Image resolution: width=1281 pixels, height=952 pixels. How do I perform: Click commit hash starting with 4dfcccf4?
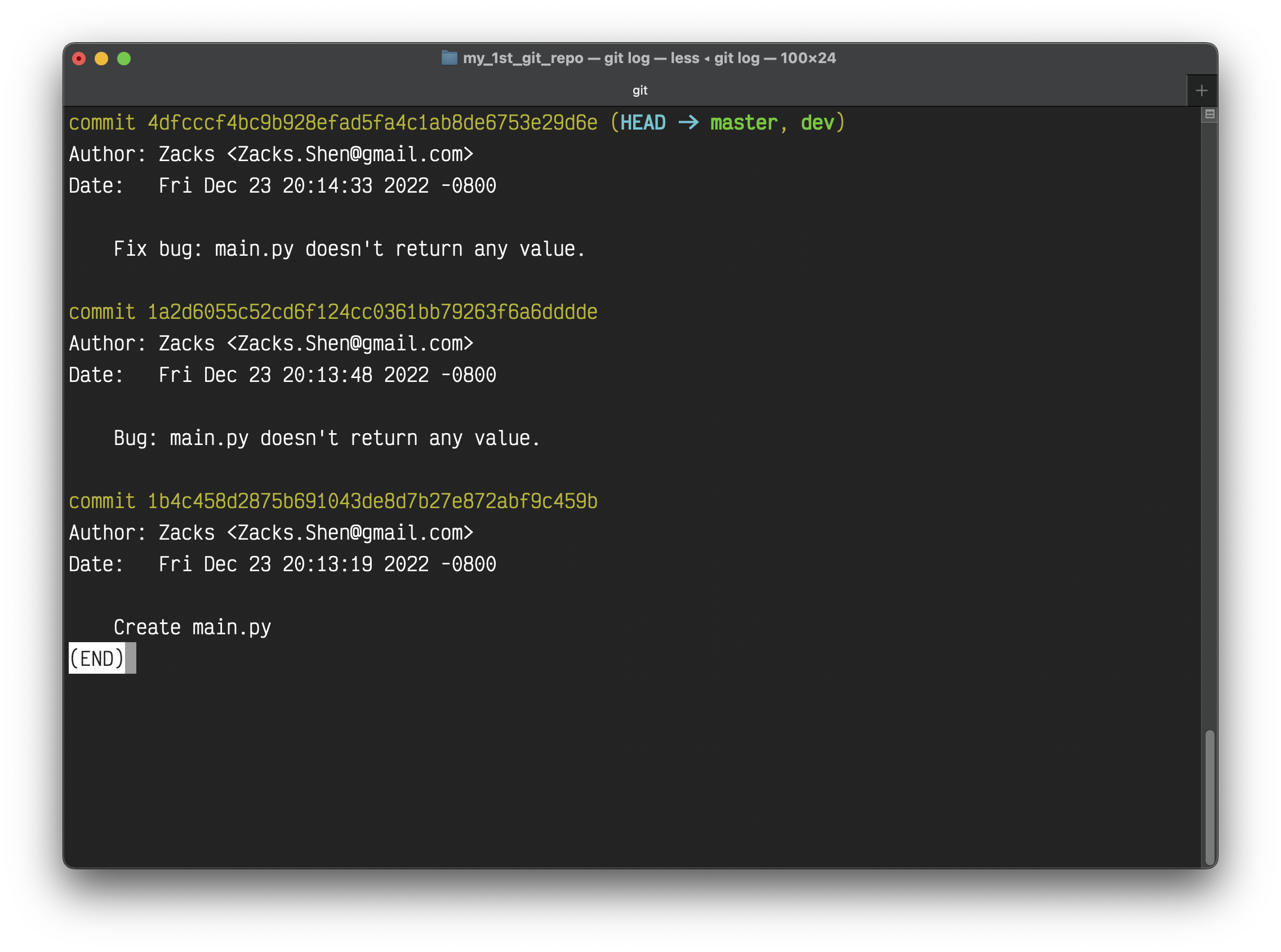point(372,123)
